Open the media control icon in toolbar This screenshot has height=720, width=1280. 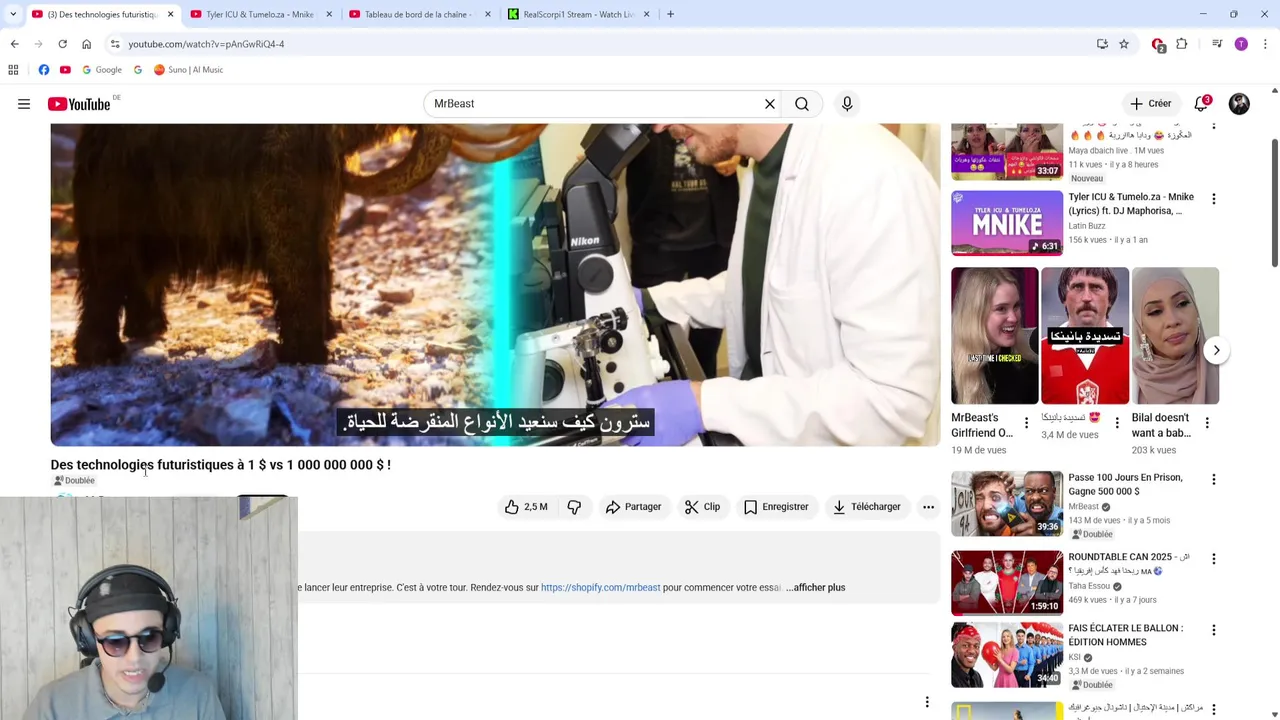click(x=1217, y=44)
